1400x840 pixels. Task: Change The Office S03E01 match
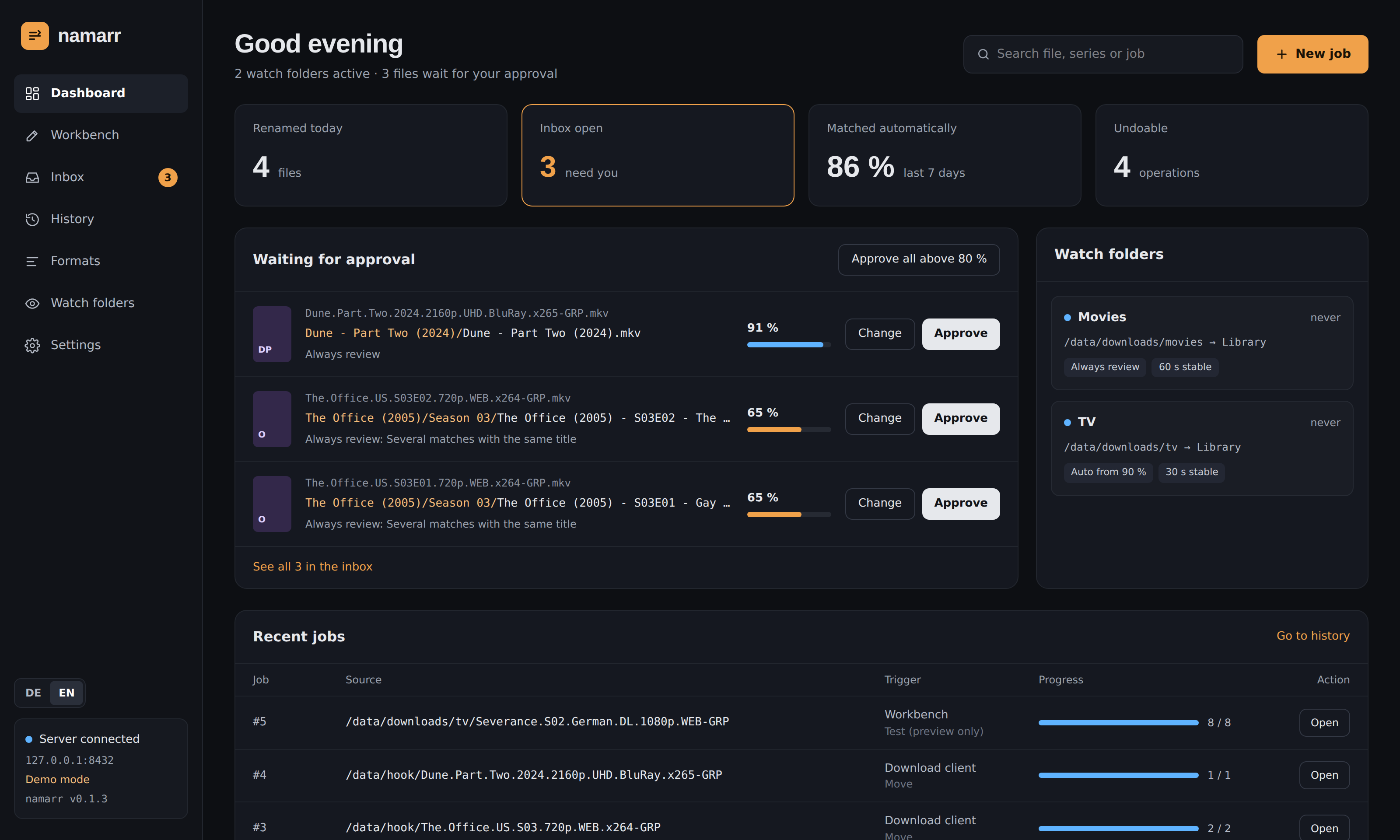[x=879, y=504]
